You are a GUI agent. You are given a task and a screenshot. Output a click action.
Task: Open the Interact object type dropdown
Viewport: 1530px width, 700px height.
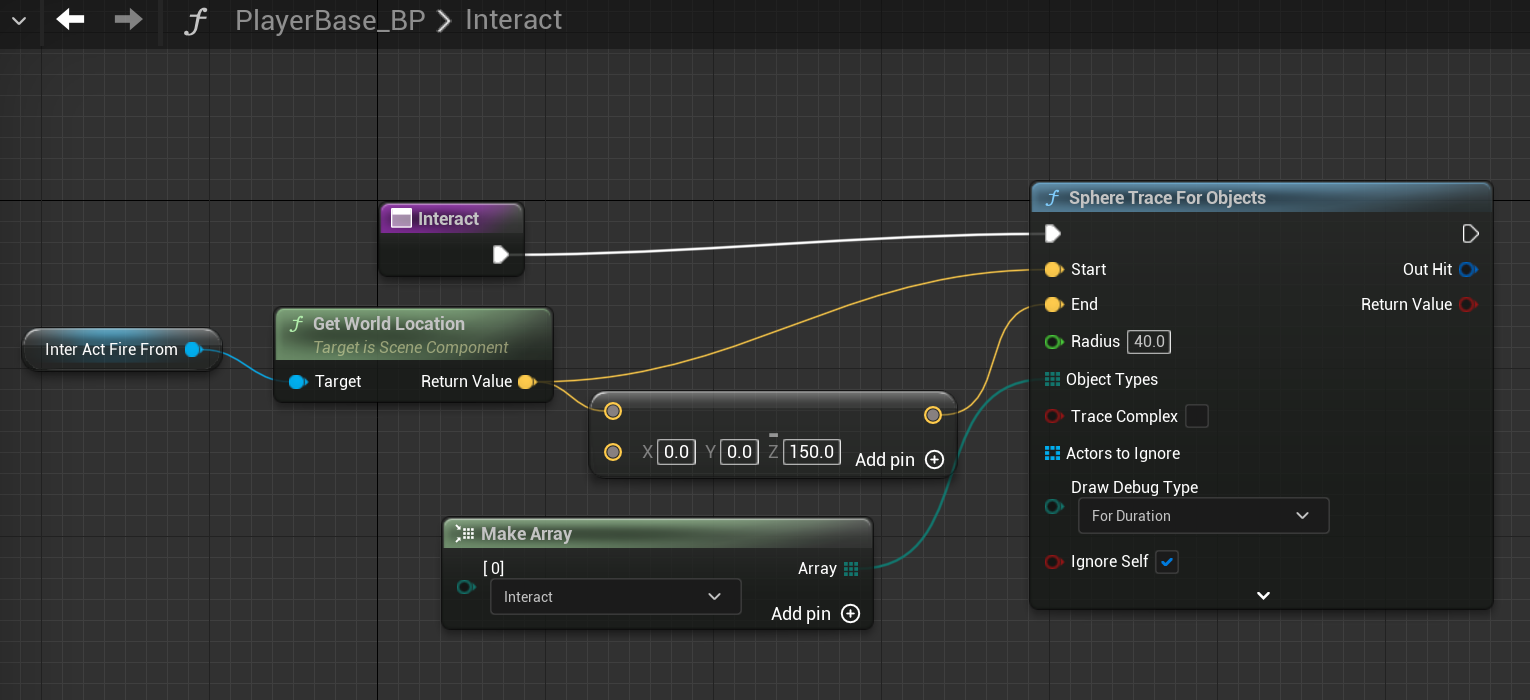[x=615, y=597]
